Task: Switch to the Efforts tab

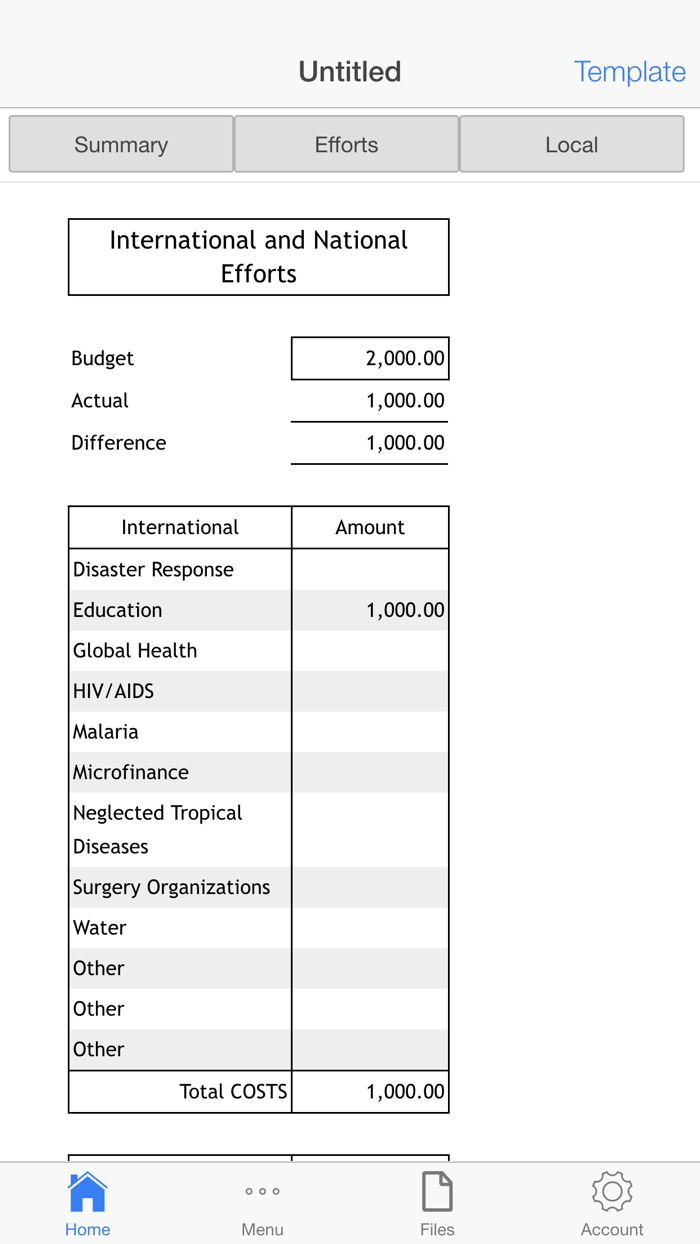Action: 346,144
